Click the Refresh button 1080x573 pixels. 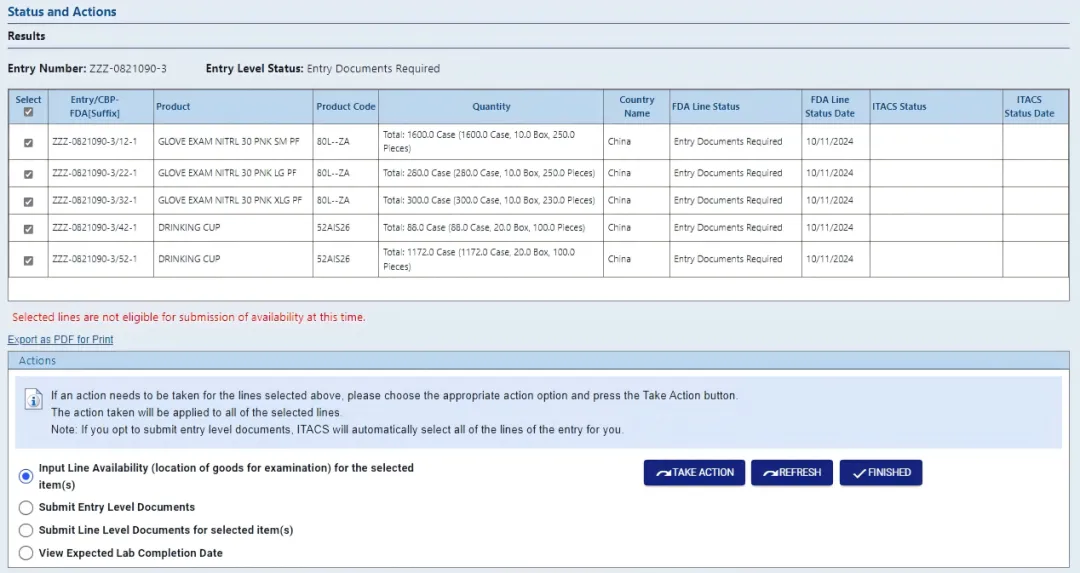pyautogui.click(x=792, y=473)
